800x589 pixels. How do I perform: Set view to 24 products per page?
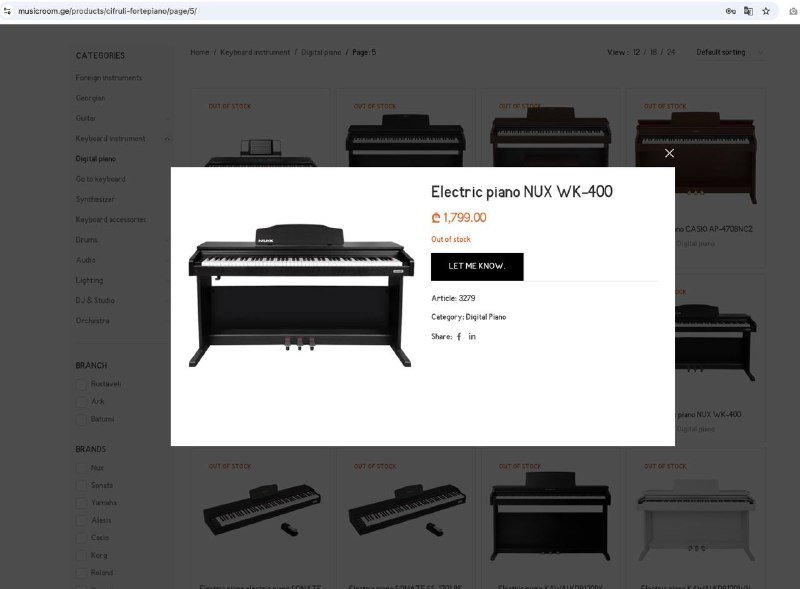tap(671, 52)
